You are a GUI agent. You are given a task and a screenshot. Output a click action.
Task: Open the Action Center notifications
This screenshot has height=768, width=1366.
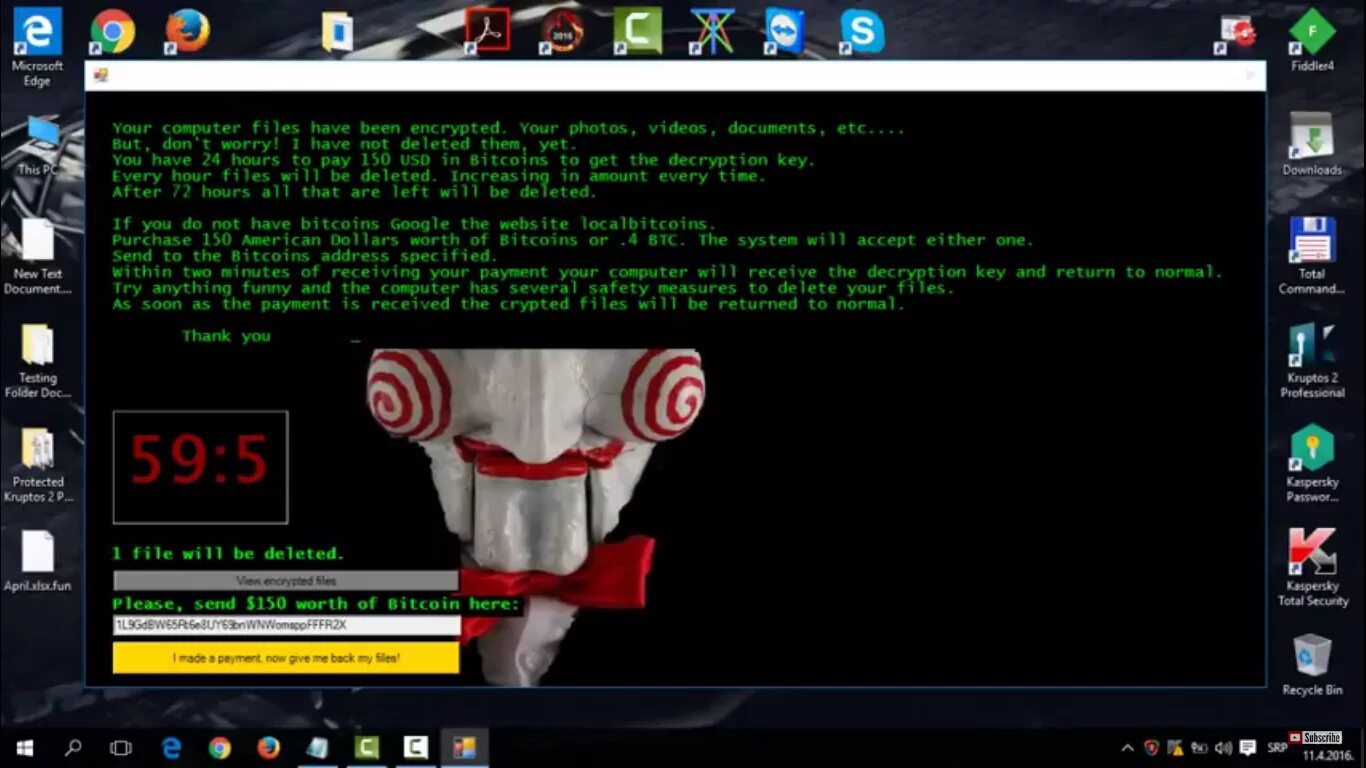pos(1248,748)
